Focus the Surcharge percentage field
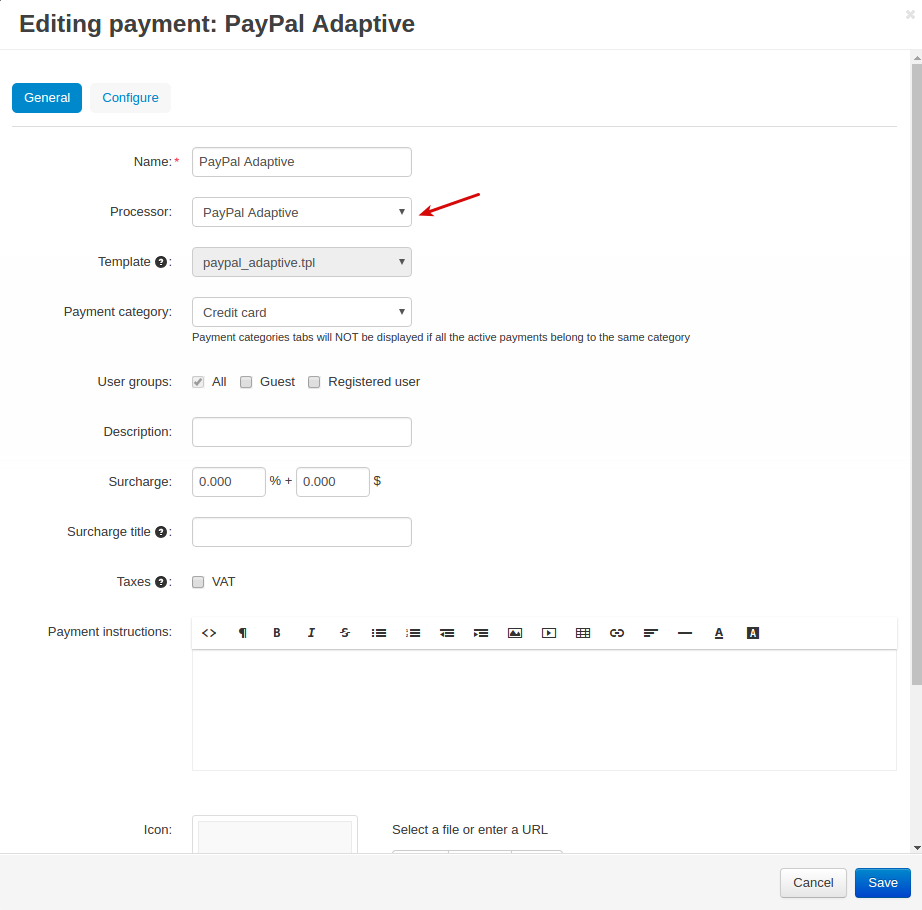The height and width of the screenshot is (910, 922). pyautogui.click(x=229, y=482)
